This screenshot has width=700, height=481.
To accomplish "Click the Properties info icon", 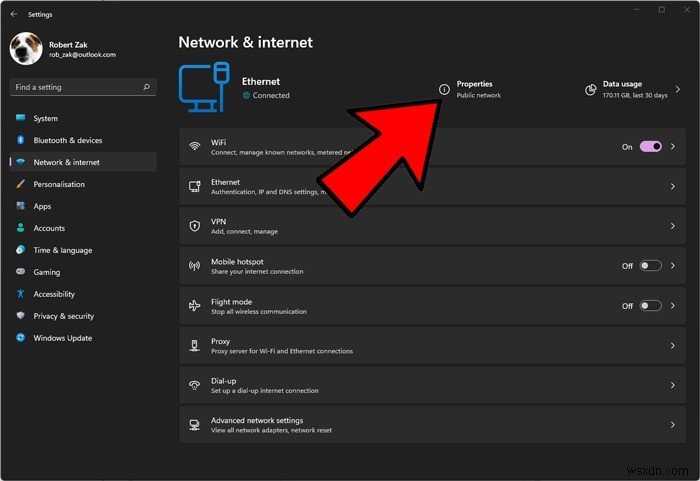I will click(x=444, y=89).
